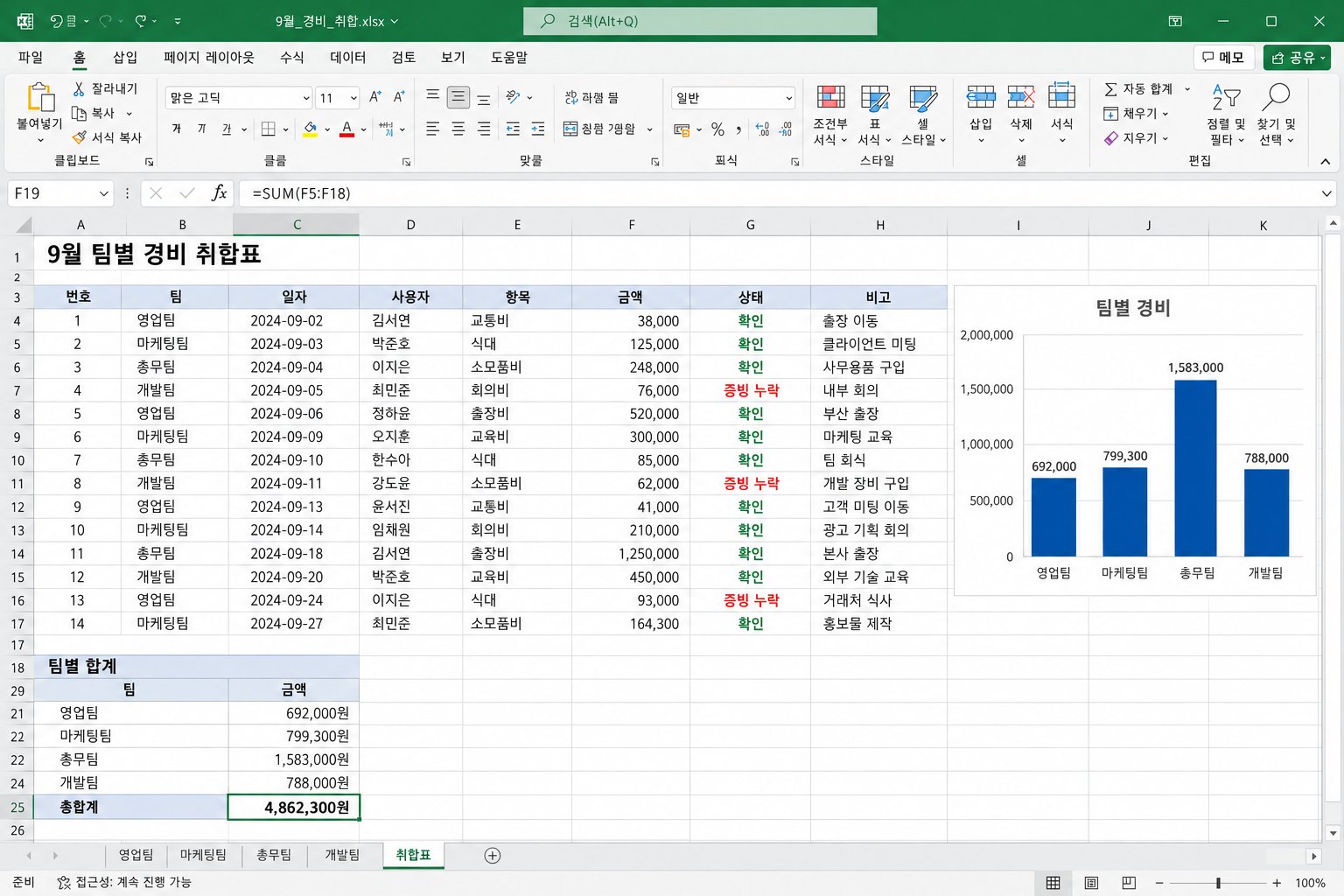This screenshot has width=1344, height=896.
Task: Switch to the 마케팅팀 sheet tab
Action: point(203,855)
